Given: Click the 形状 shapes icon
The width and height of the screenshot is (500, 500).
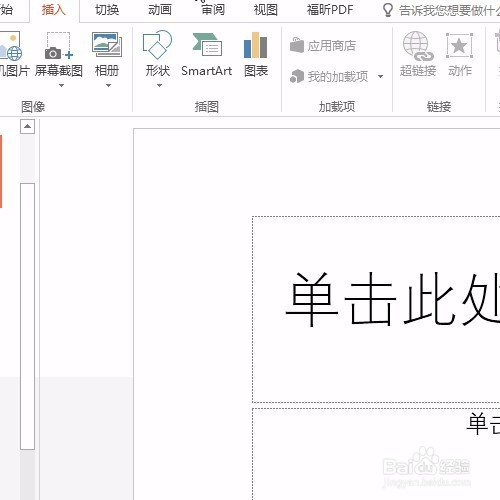Looking at the screenshot, I should pyautogui.click(x=157, y=45).
